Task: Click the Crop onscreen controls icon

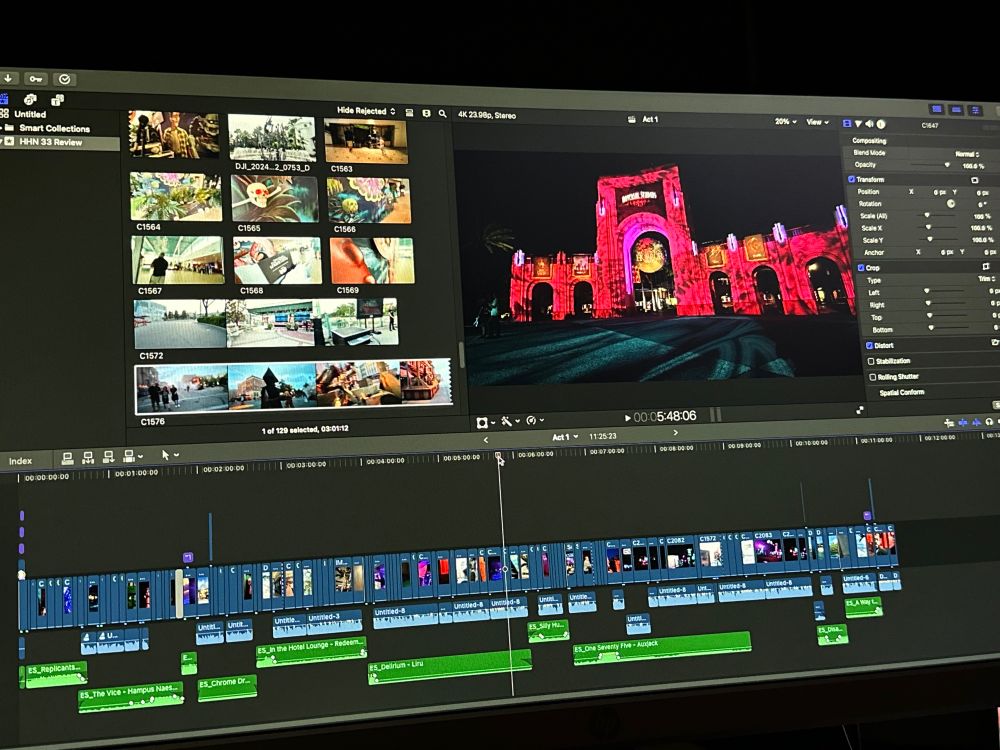Action: [x=985, y=267]
